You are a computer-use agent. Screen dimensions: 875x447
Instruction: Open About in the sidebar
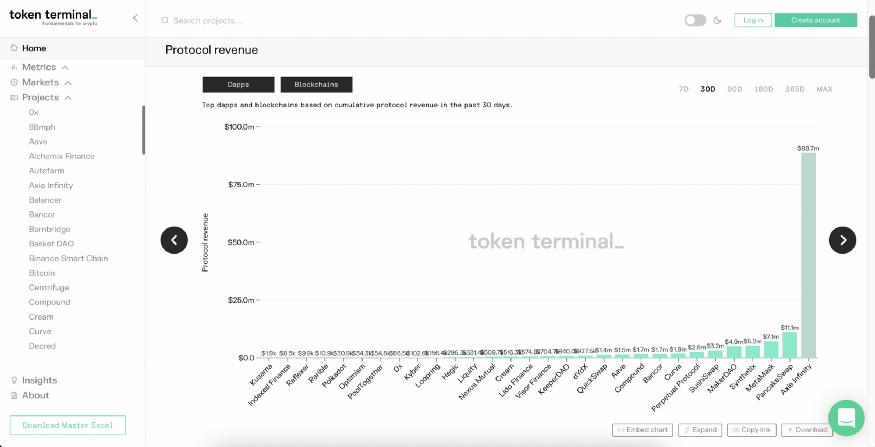tap(36, 395)
